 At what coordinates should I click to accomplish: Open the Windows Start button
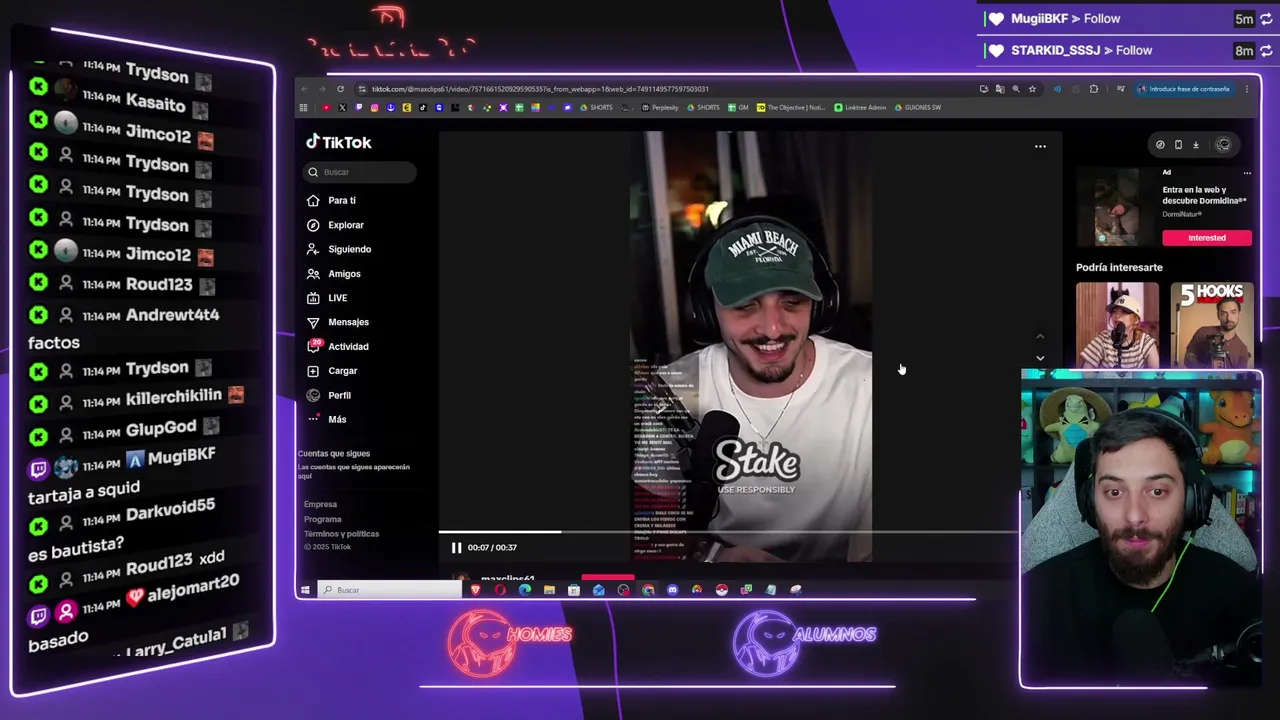click(x=305, y=590)
